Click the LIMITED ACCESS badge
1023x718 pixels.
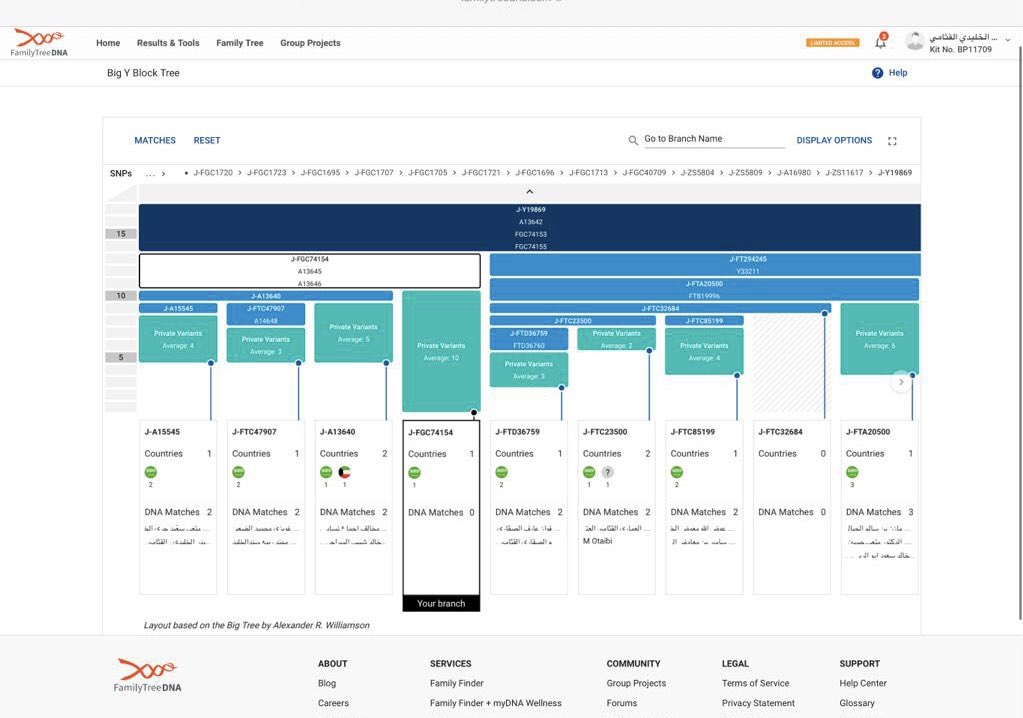tap(832, 43)
